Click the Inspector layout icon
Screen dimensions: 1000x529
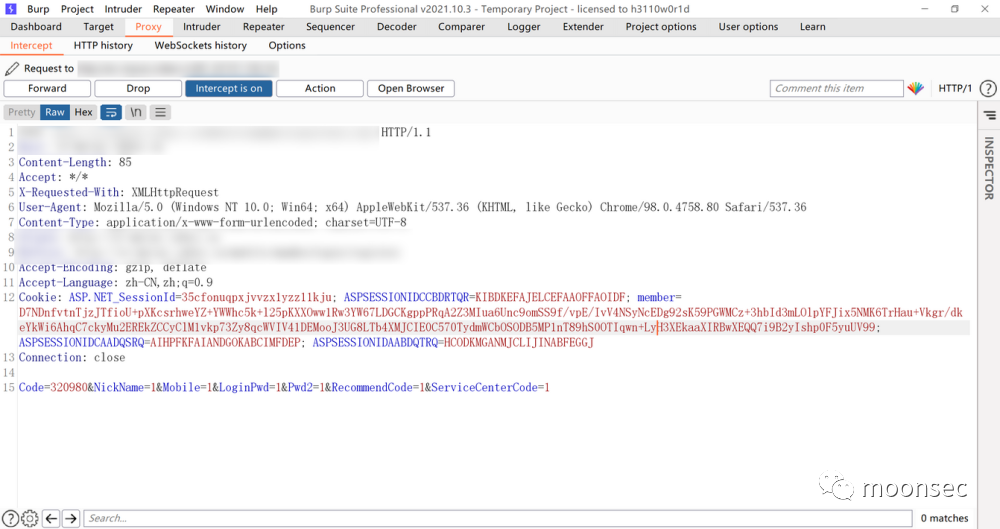point(990,115)
